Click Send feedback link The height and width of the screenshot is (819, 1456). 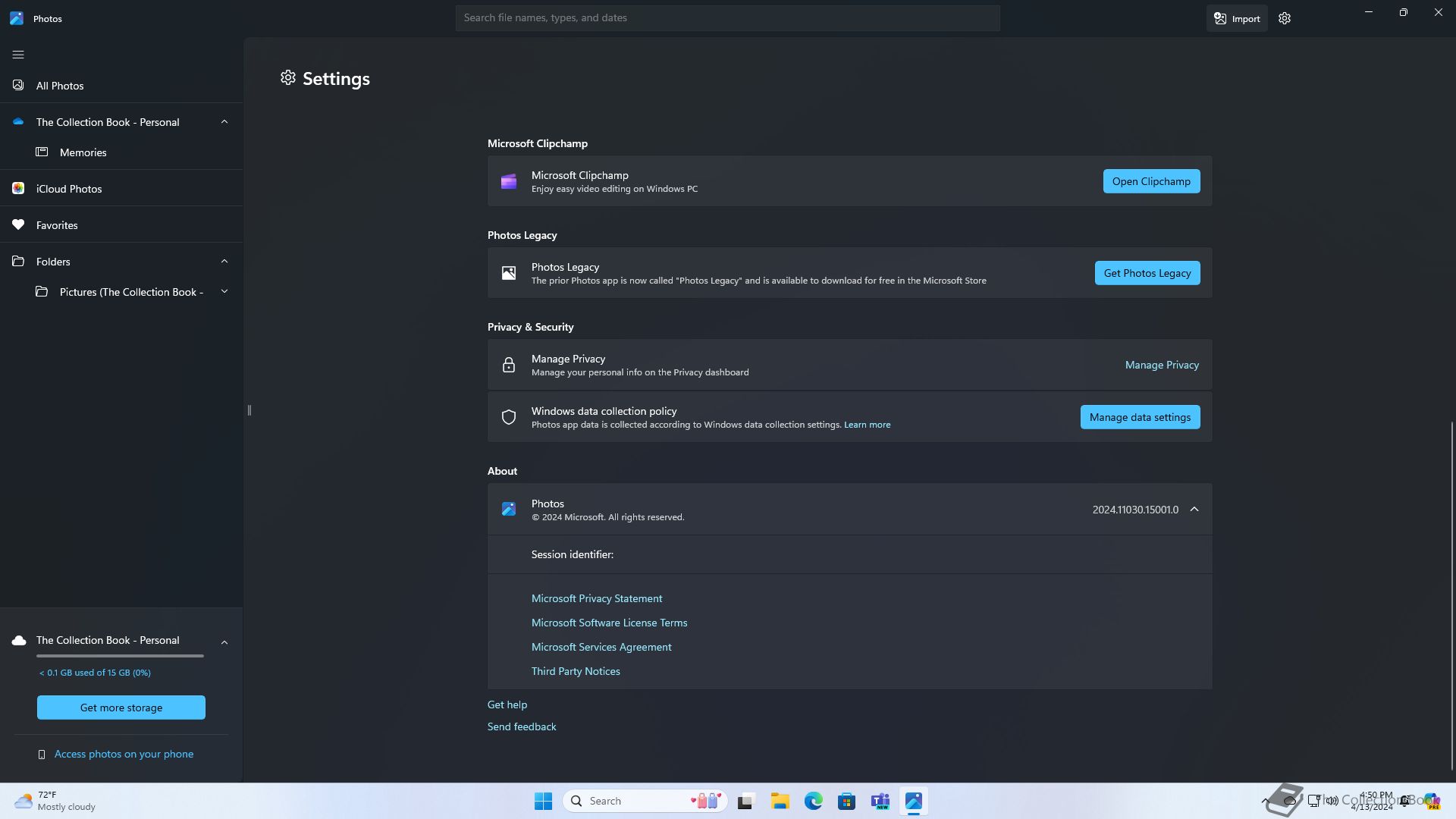522,726
